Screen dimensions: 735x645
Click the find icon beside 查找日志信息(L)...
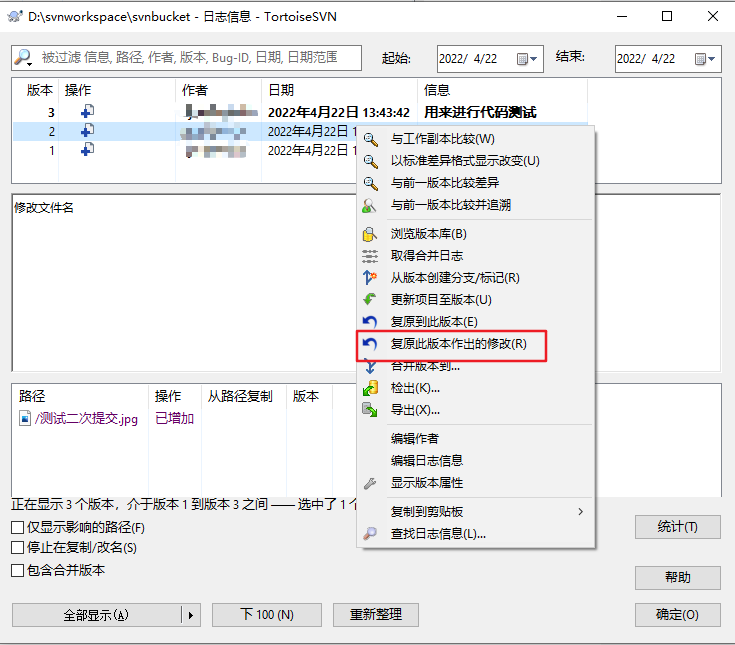(x=370, y=533)
